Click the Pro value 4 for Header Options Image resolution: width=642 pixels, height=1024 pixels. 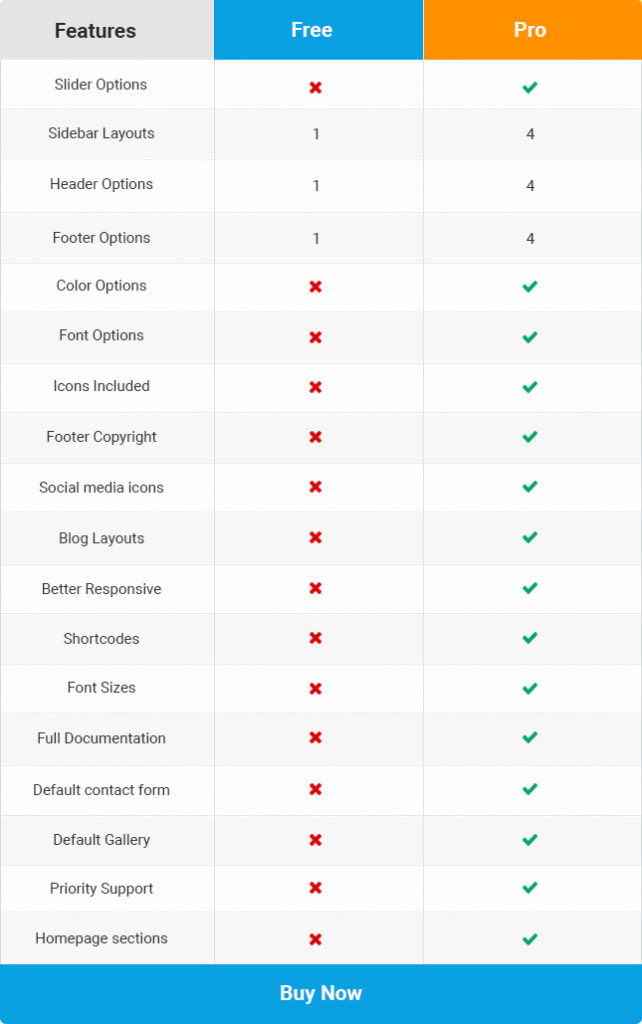530,186
